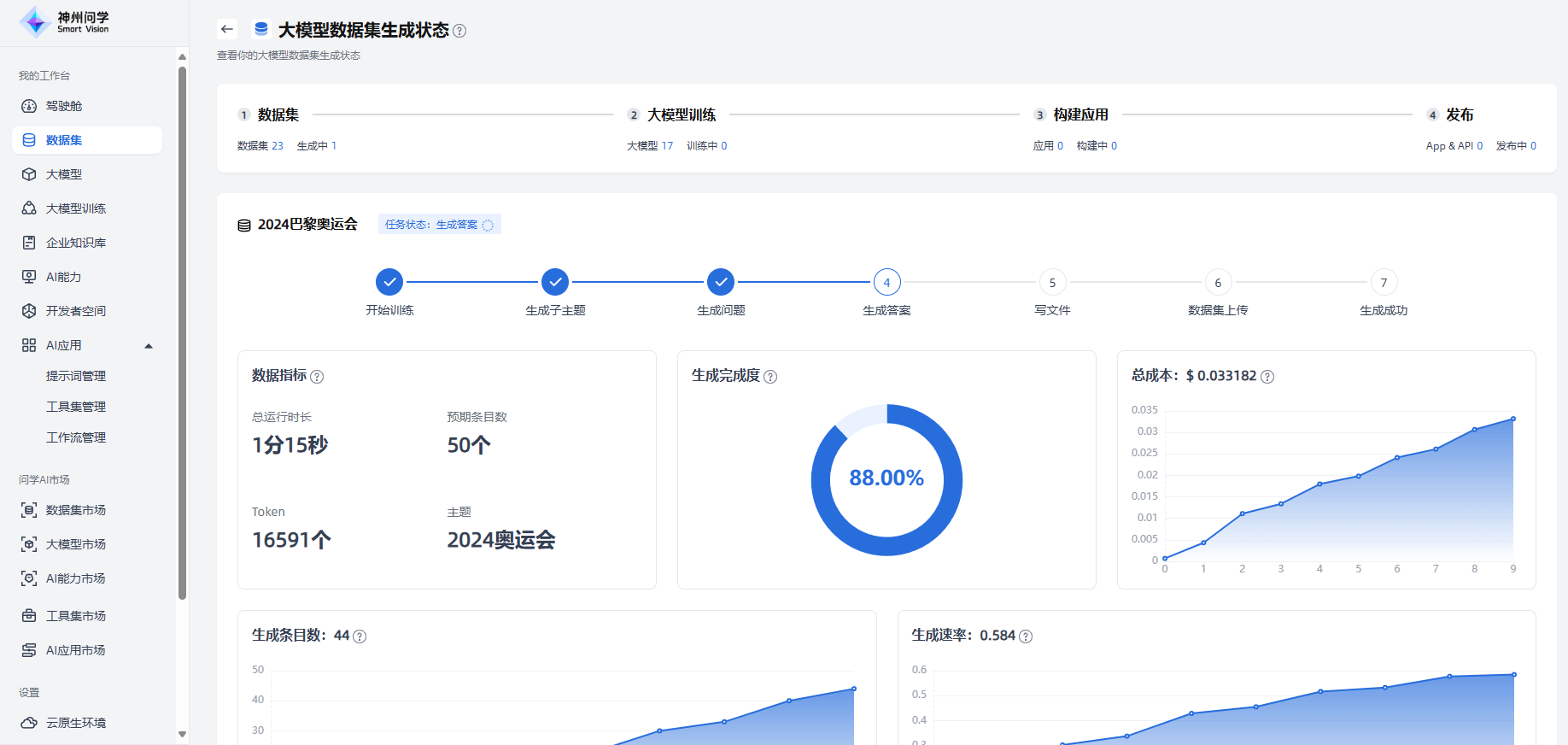
Task: Click the 88.00% completion donut chart
Action: [x=886, y=479]
